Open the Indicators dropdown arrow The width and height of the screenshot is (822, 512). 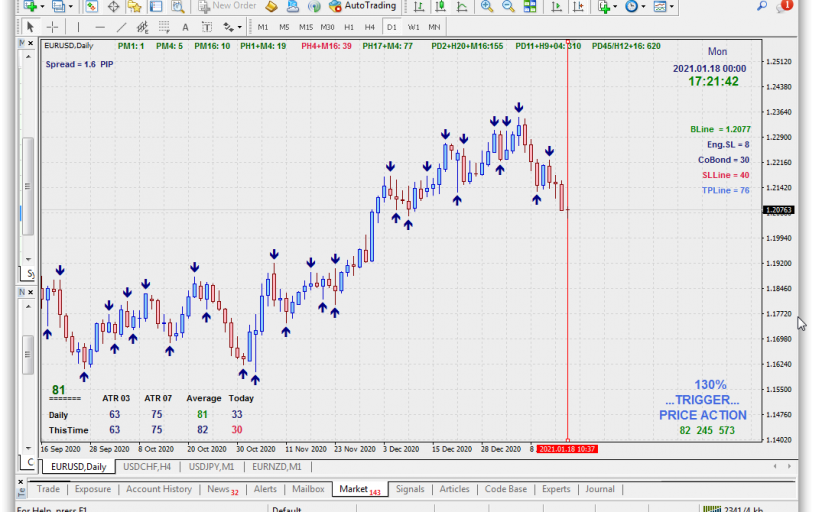615,7
